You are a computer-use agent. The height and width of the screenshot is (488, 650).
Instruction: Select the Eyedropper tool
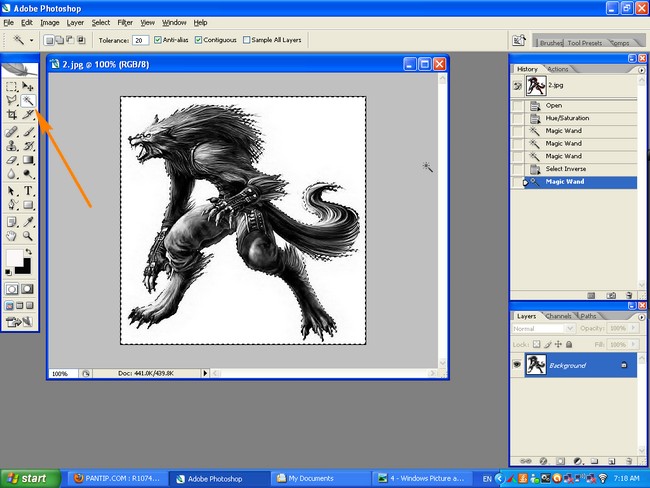coord(28,222)
